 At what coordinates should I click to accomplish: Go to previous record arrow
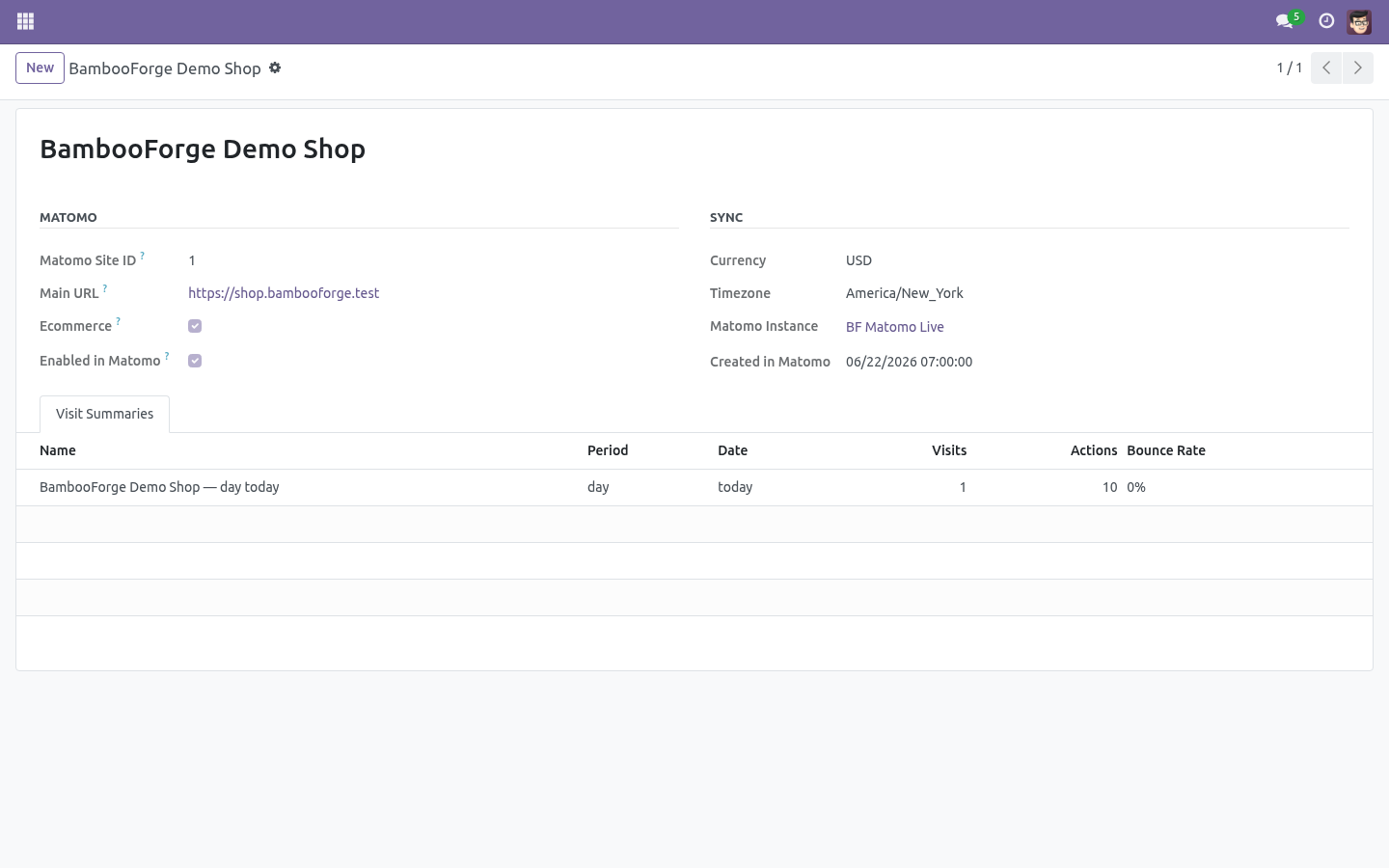coord(1326,68)
